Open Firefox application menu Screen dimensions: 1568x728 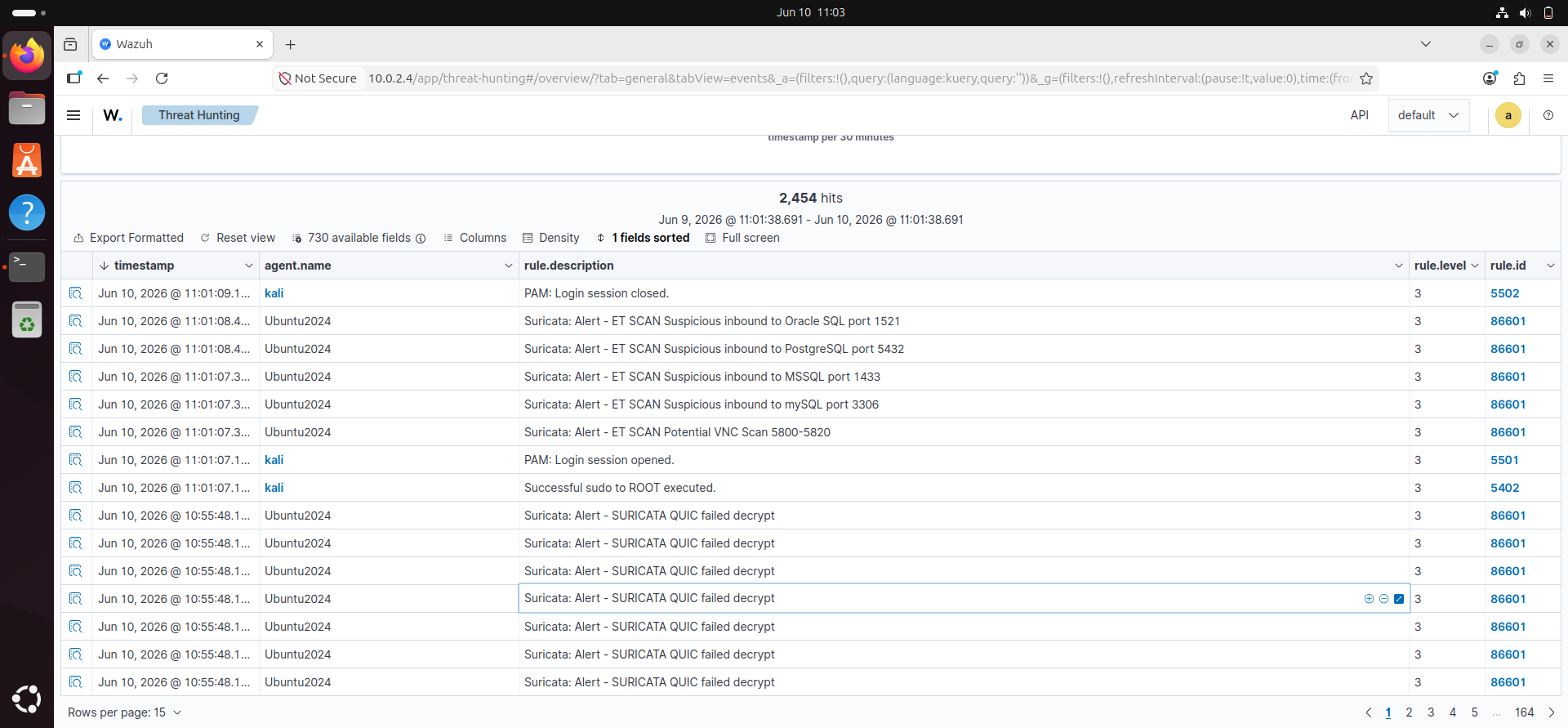pyautogui.click(x=1548, y=78)
